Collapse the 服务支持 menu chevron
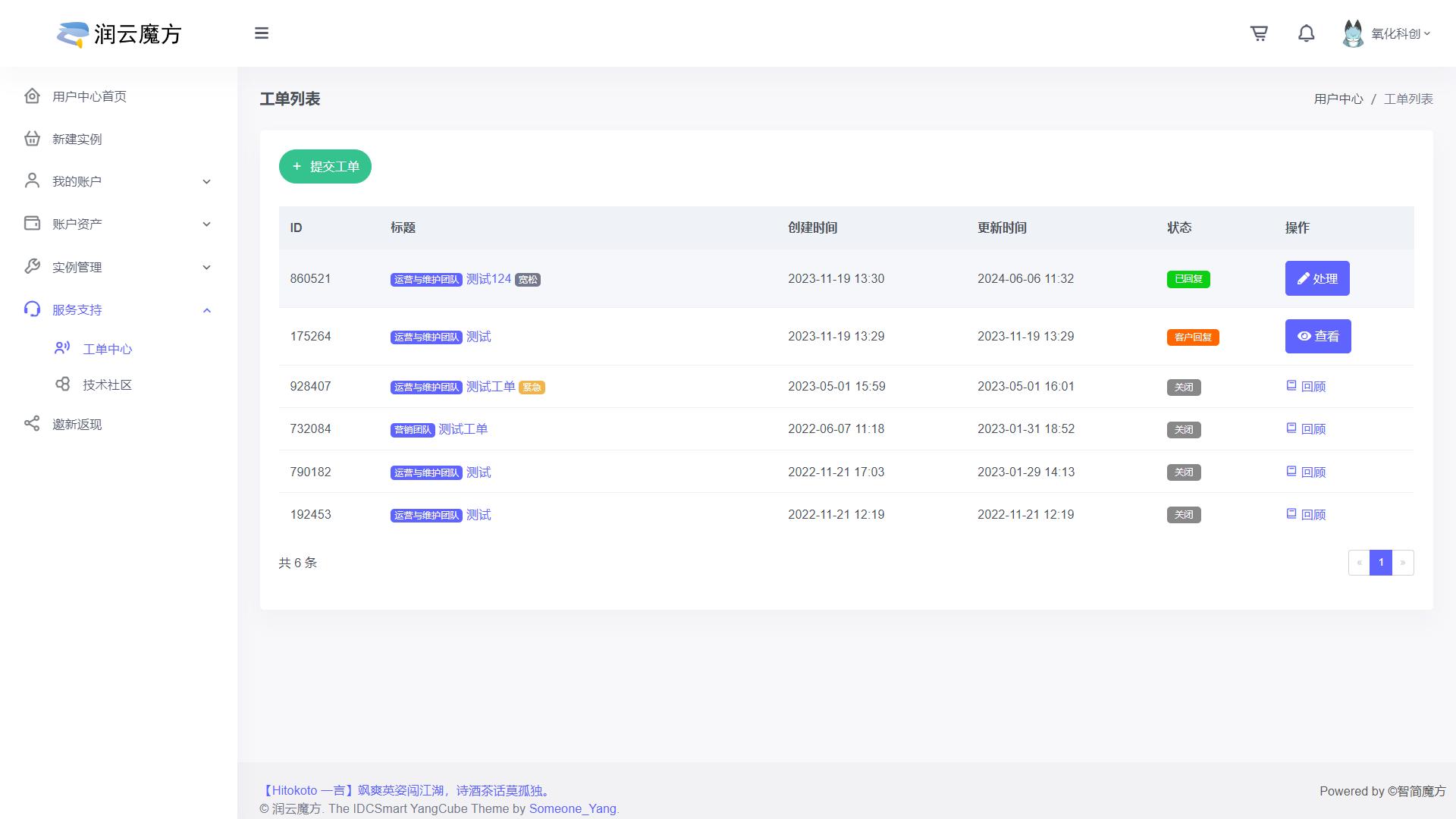Screen dimensions: 1456x819 click(x=206, y=310)
